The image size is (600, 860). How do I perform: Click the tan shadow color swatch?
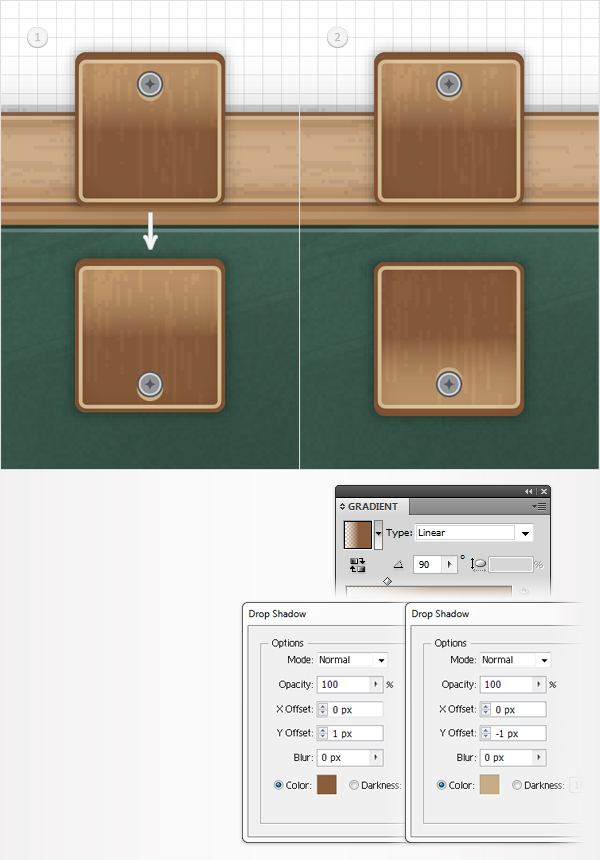(489, 784)
